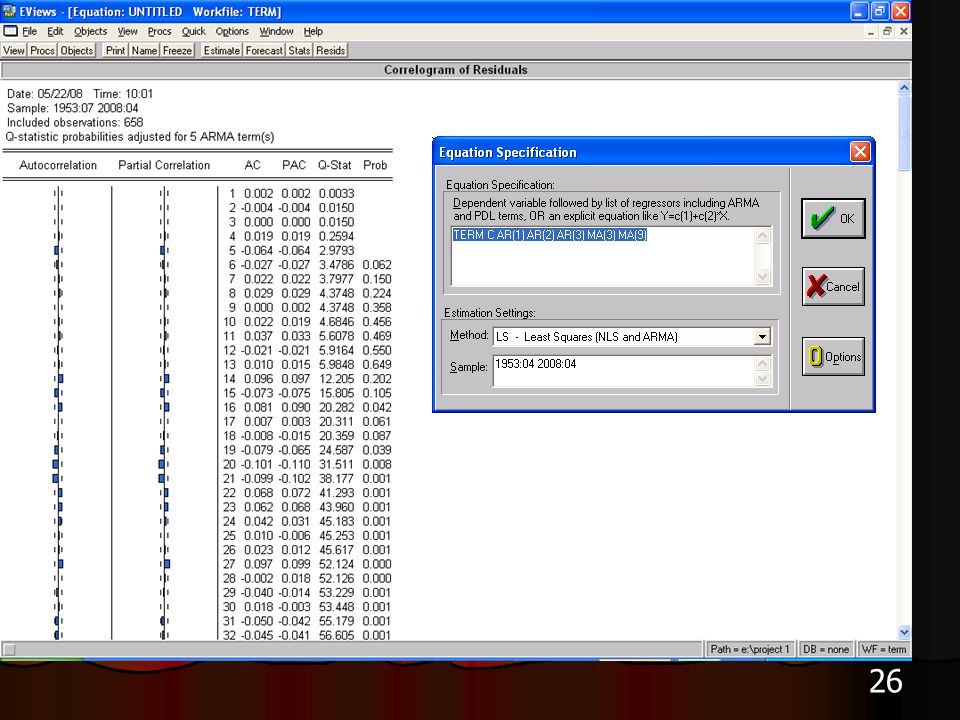Open the File menu

(x=29, y=31)
